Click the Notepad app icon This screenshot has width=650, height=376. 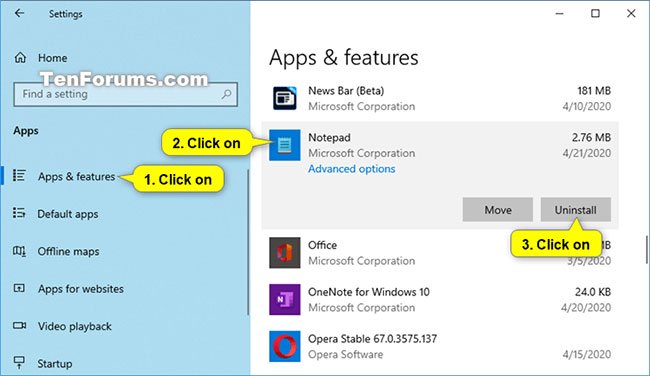click(284, 145)
